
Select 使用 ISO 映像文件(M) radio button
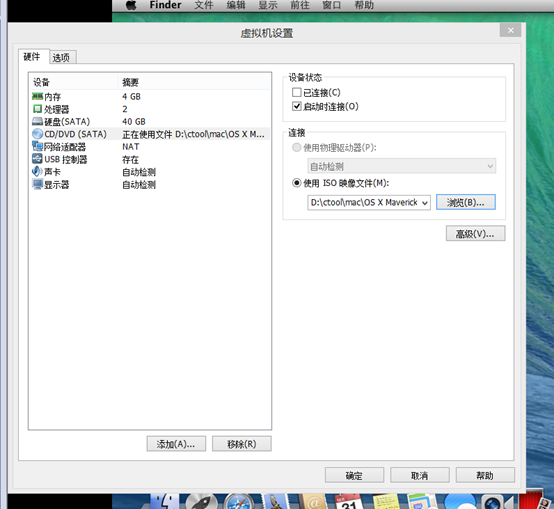pos(297,183)
